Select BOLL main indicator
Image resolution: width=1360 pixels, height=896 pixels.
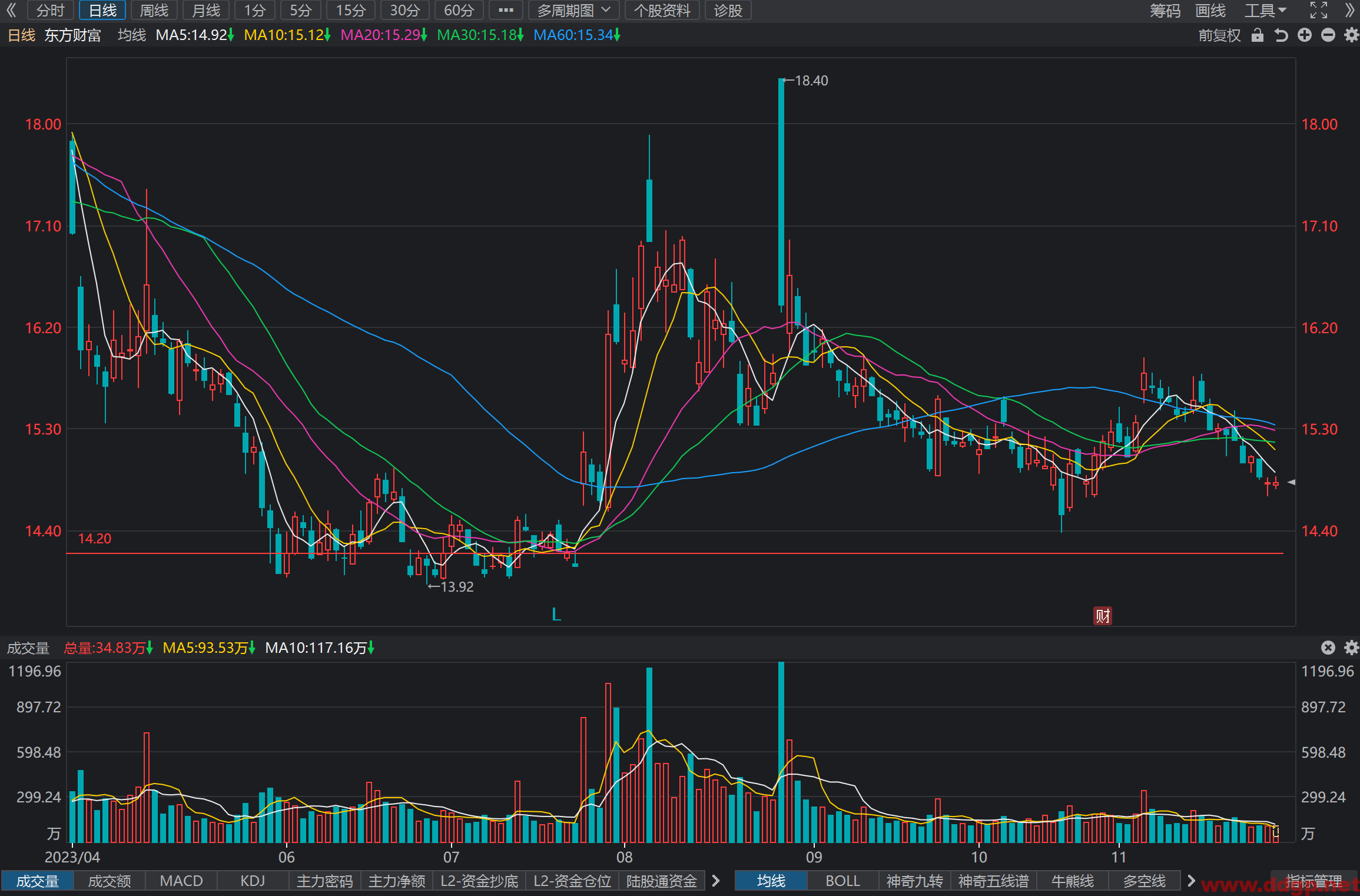coord(842,881)
